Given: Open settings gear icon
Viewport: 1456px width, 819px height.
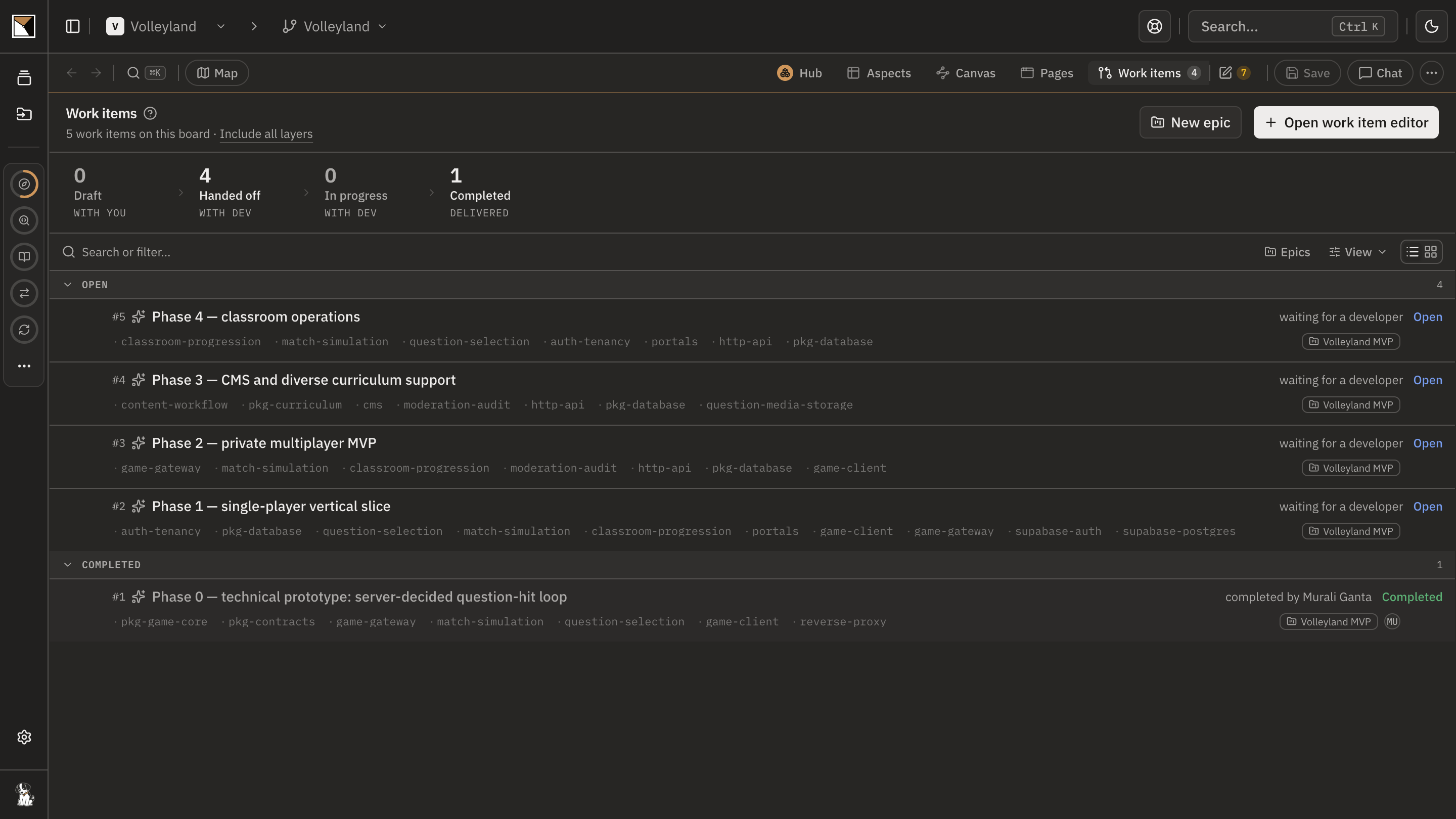Looking at the screenshot, I should 24,737.
